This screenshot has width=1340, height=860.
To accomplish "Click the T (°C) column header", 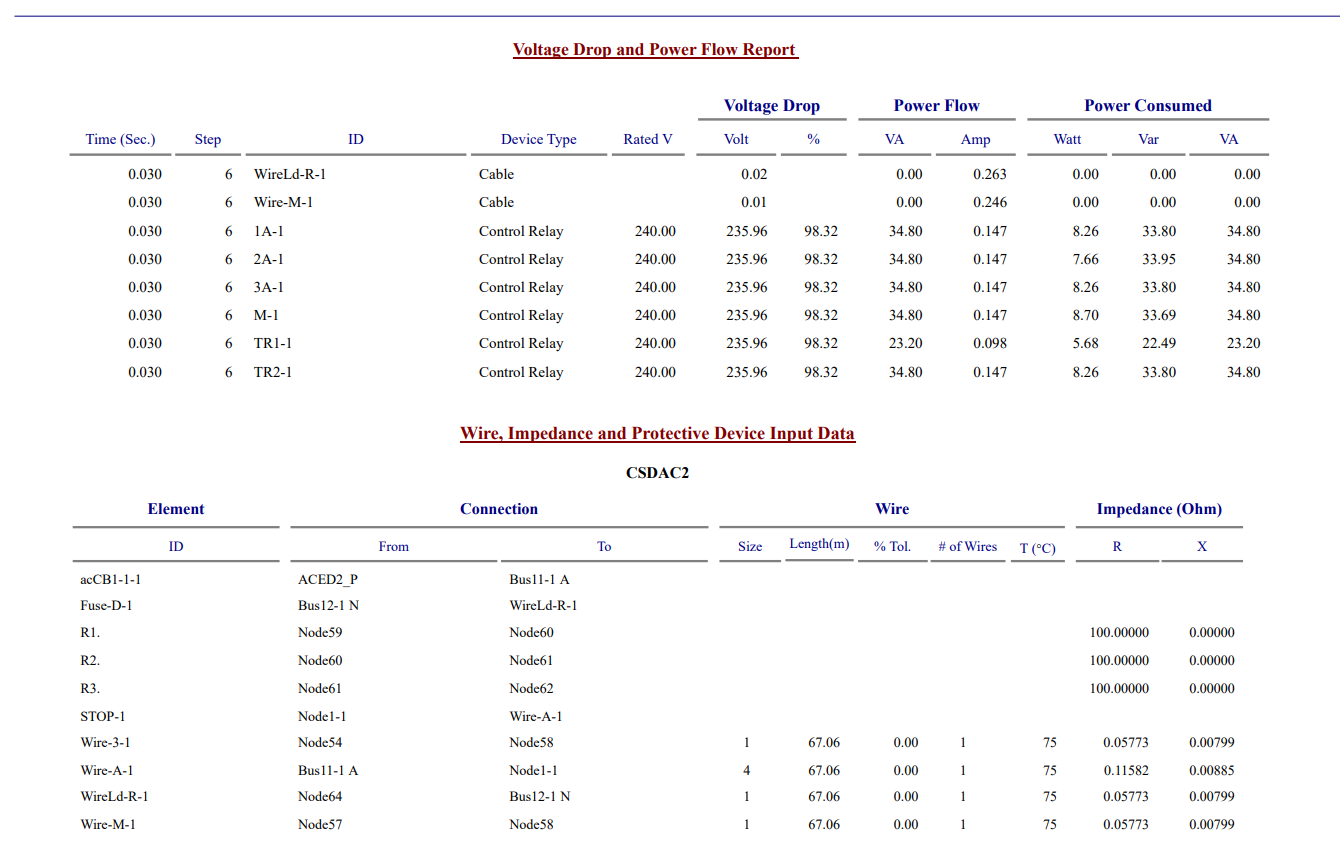I will coord(1037,548).
